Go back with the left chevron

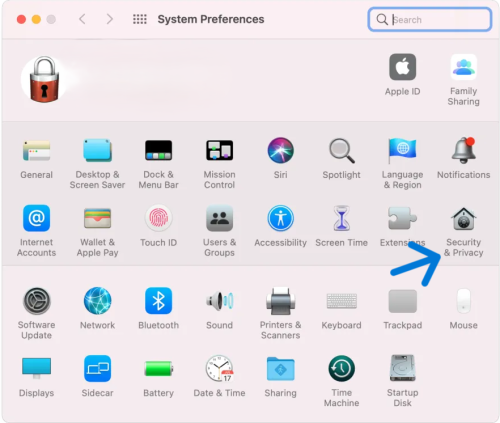click(x=82, y=19)
